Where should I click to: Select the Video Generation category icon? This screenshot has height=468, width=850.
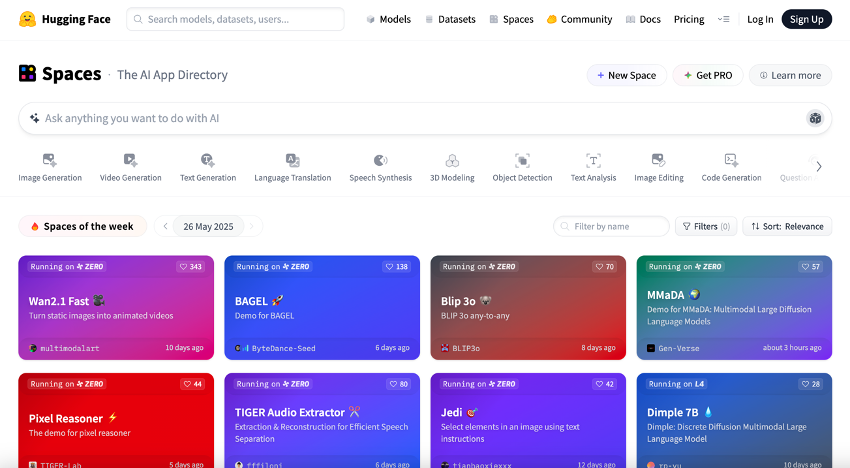pos(130,161)
